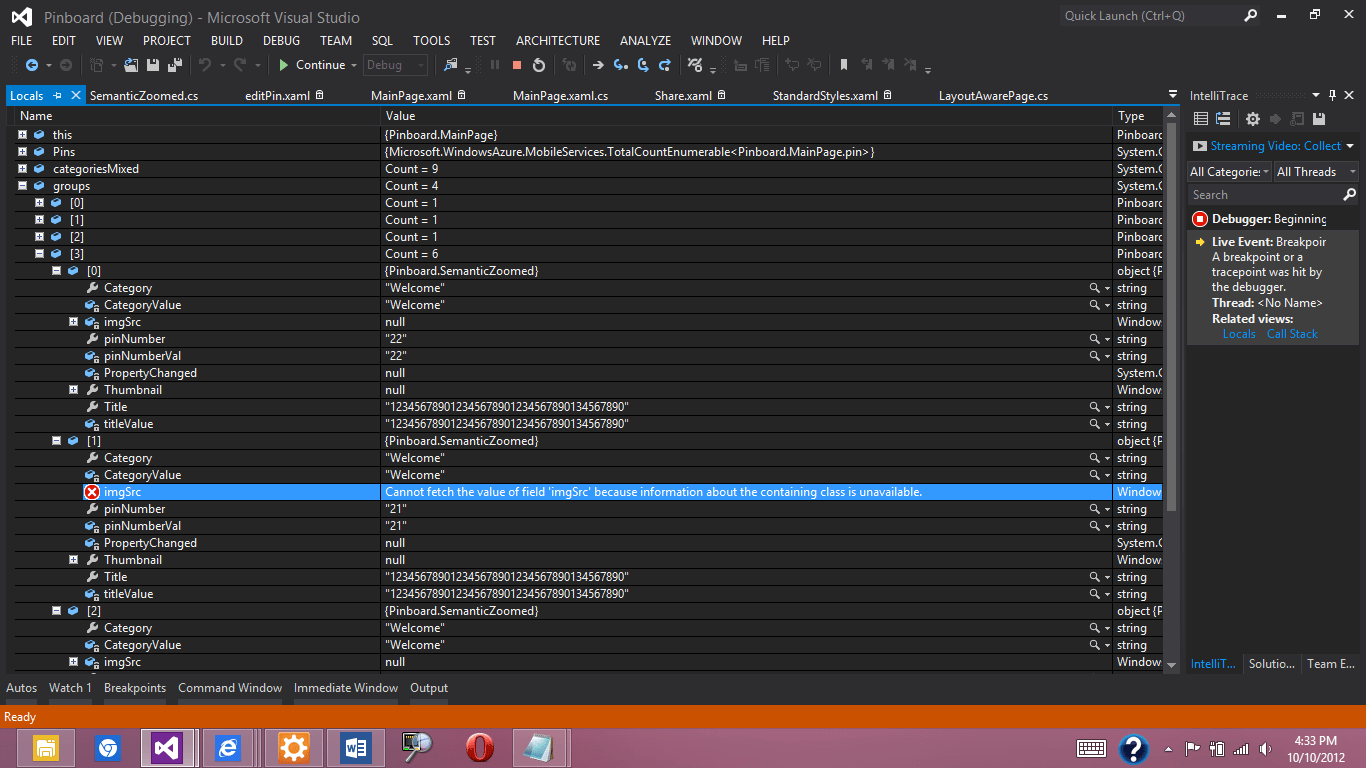Click the IntelliTrace search magnifier icon

coord(1349,195)
